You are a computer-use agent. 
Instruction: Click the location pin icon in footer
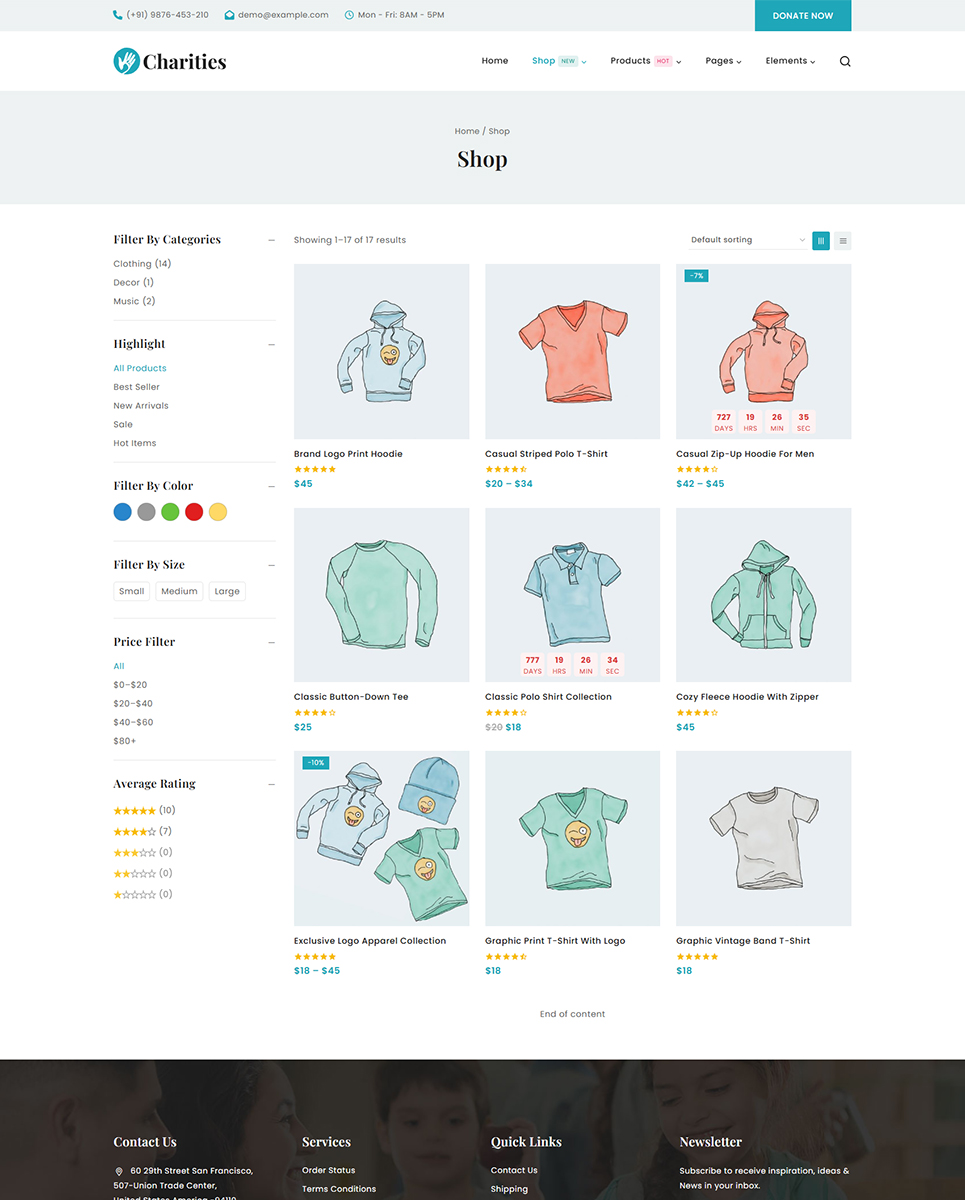(x=120, y=1172)
